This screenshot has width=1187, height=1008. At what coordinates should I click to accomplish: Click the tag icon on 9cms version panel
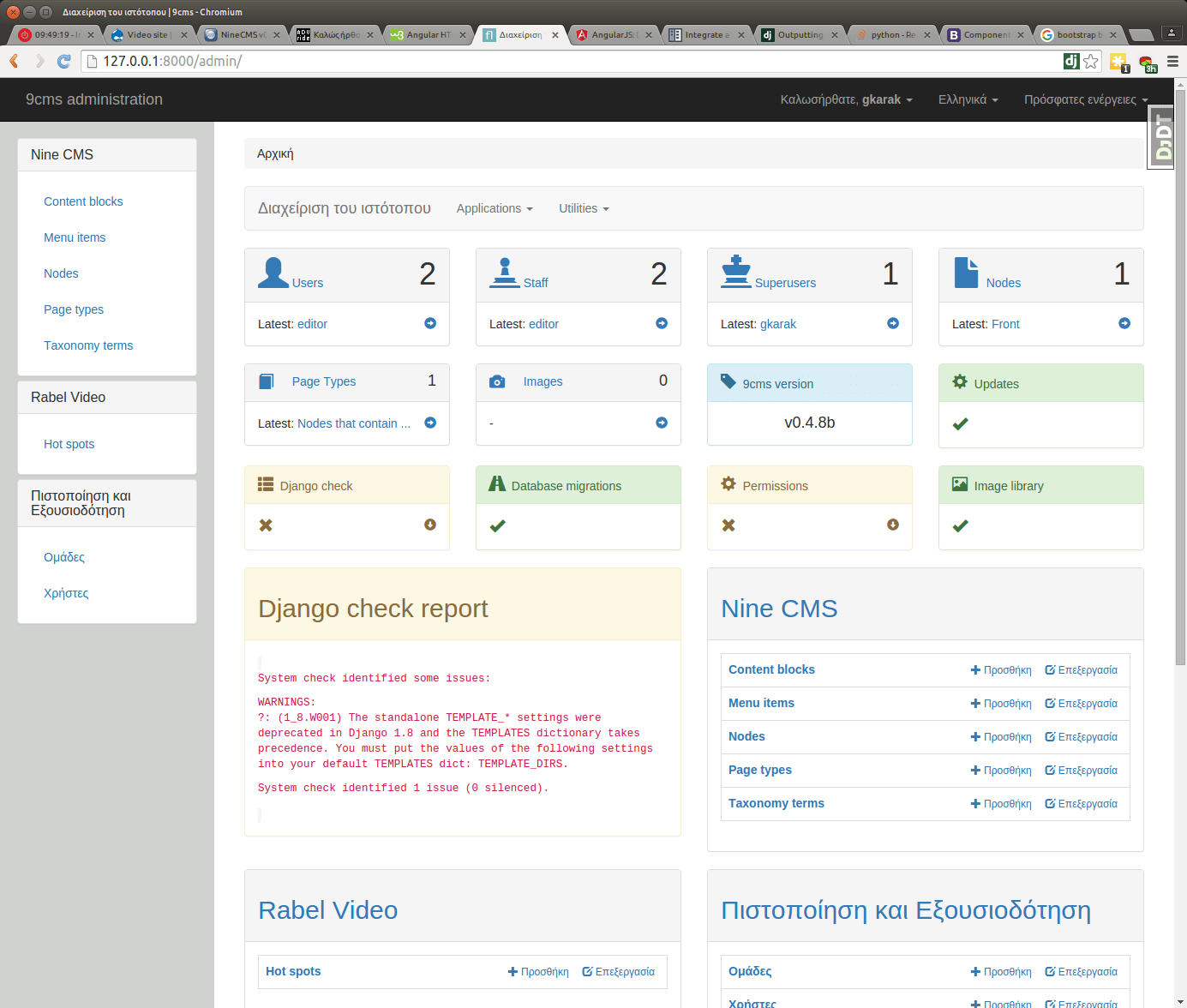728,383
